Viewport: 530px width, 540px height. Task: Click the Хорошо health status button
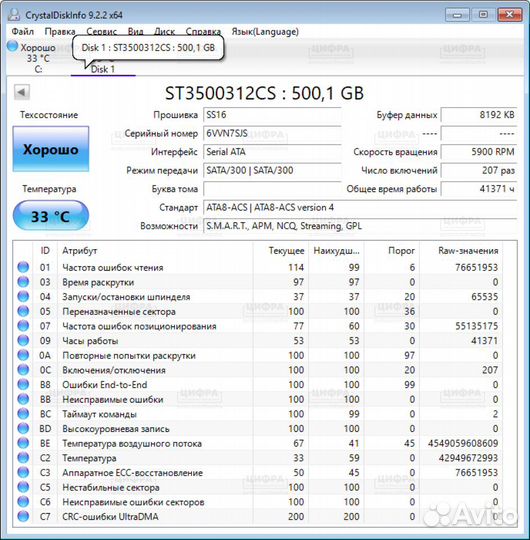pos(51,149)
